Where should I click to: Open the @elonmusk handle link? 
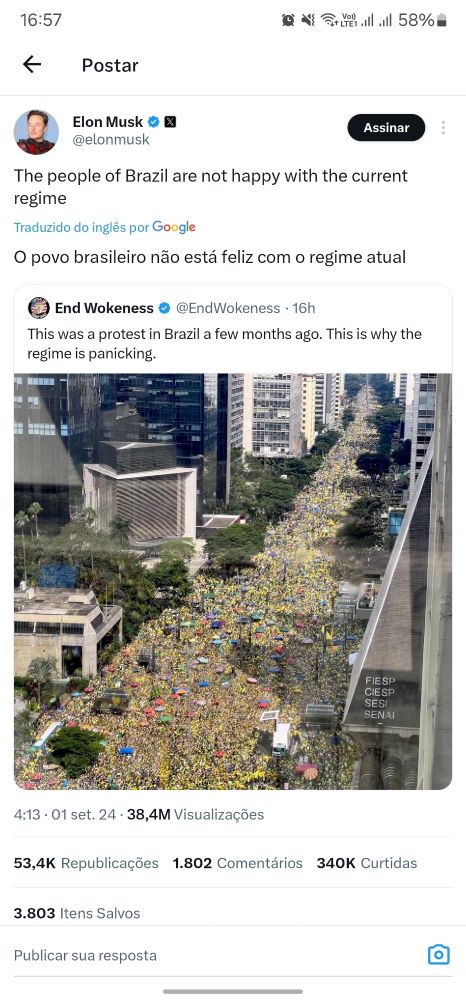click(x=111, y=140)
